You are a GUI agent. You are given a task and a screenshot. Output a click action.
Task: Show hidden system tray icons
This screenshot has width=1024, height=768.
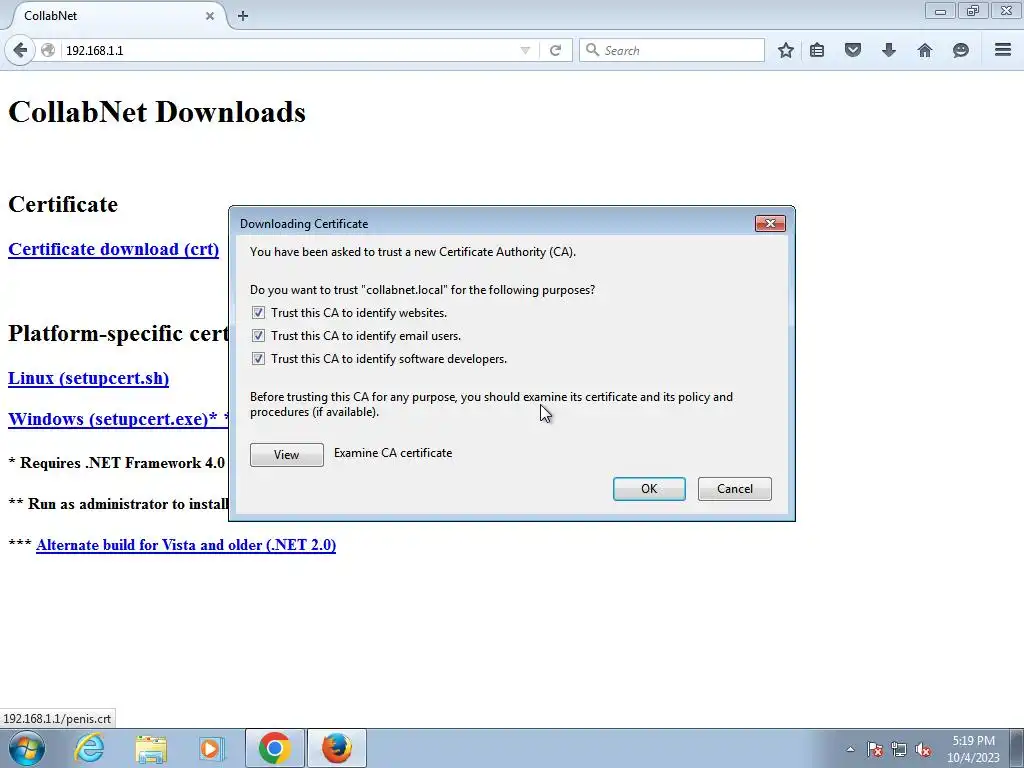pos(850,749)
